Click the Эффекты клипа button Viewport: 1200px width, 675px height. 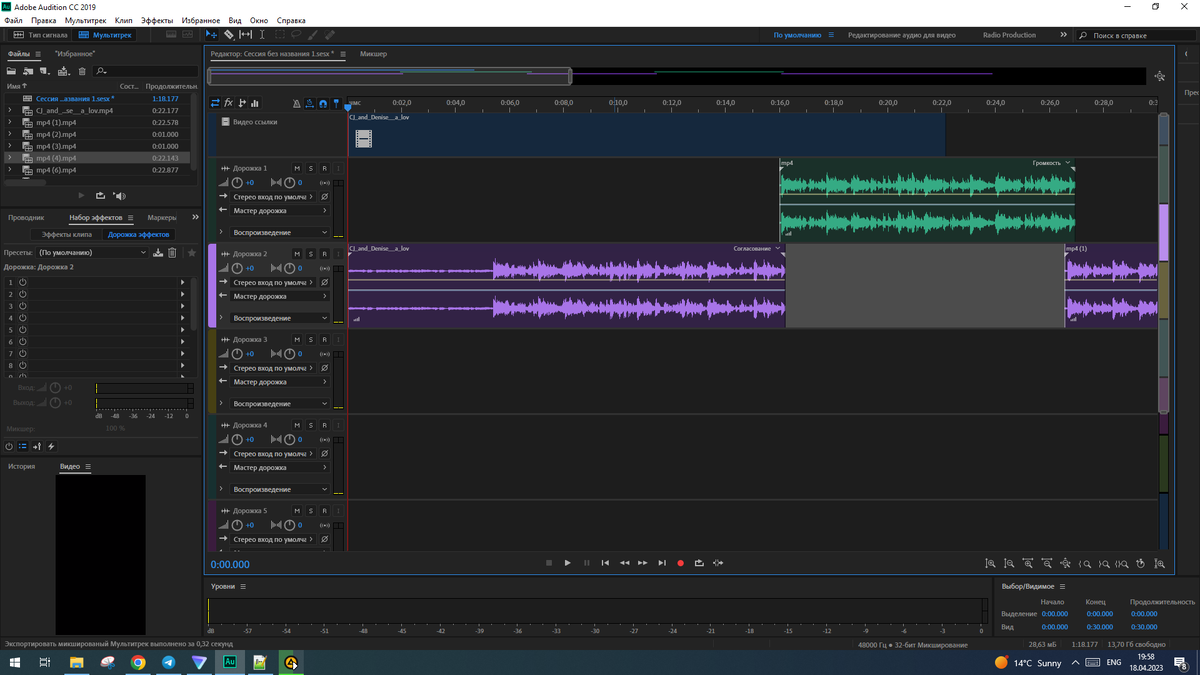[67, 234]
